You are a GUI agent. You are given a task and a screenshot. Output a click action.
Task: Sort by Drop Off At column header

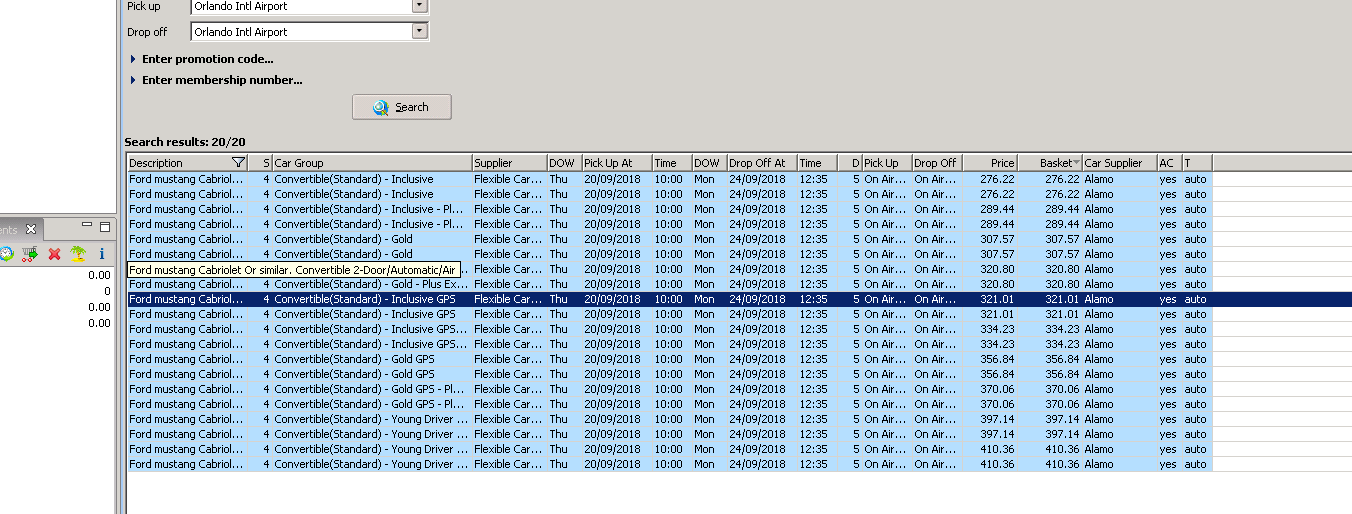pos(762,163)
